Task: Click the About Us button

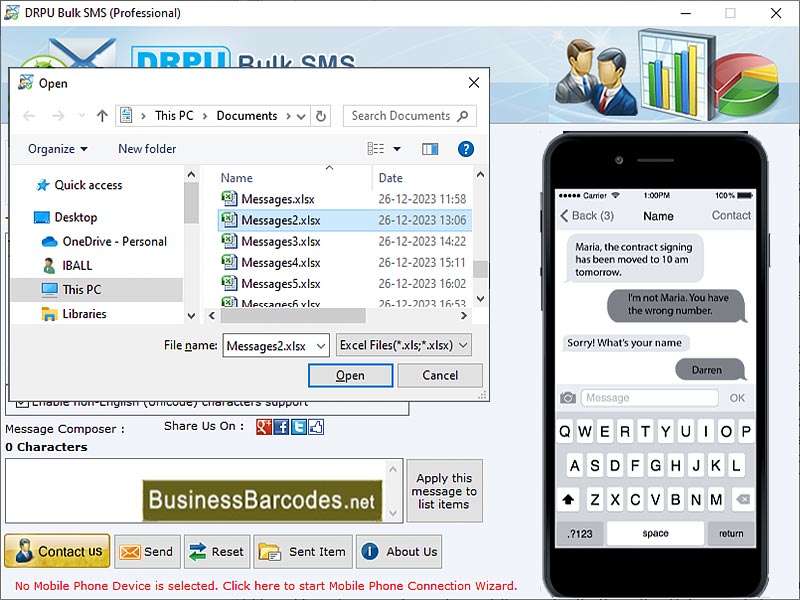Action: tap(399, 552)
